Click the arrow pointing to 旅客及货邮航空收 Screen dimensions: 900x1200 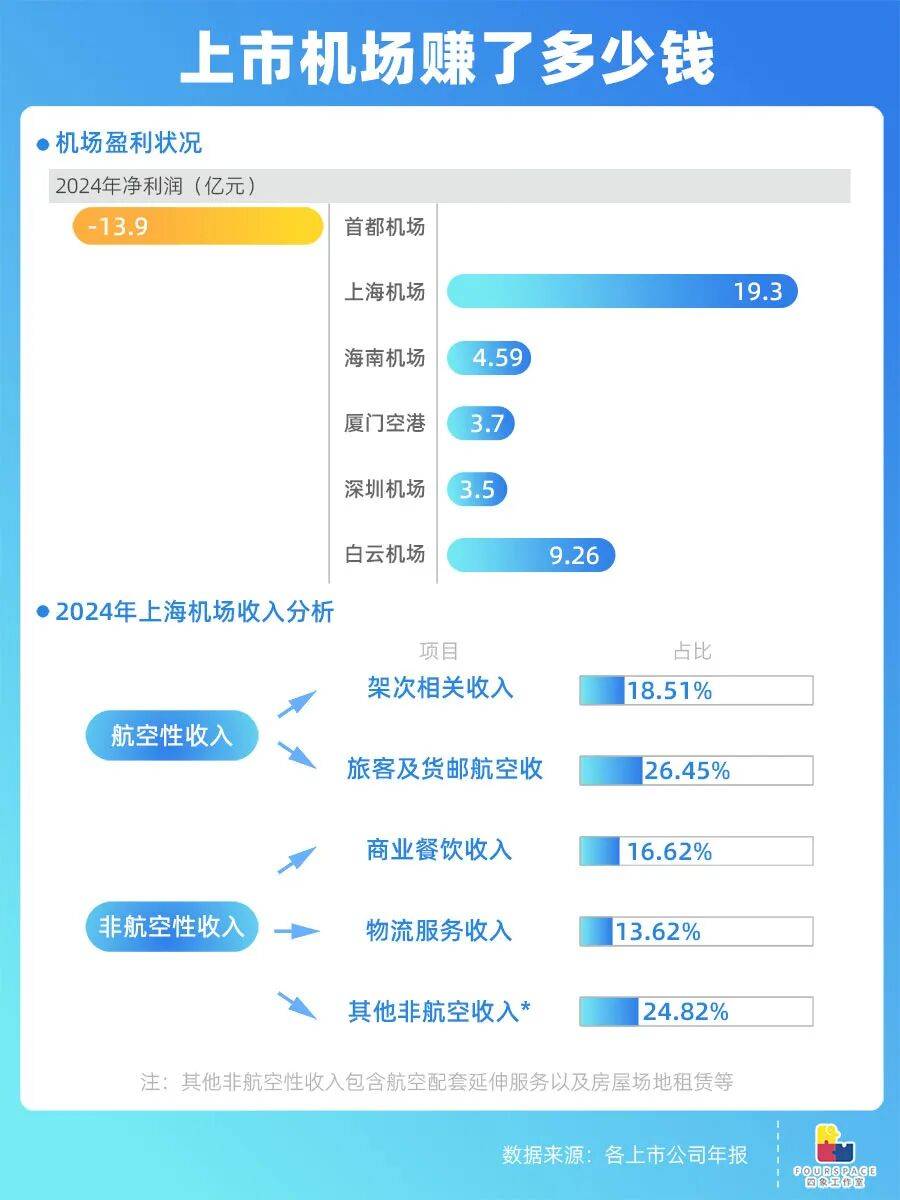tap(296, 755)
